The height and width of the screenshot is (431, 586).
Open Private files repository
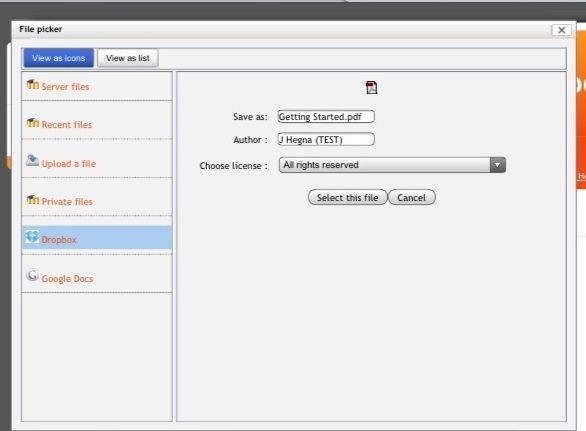pos(67,202)
